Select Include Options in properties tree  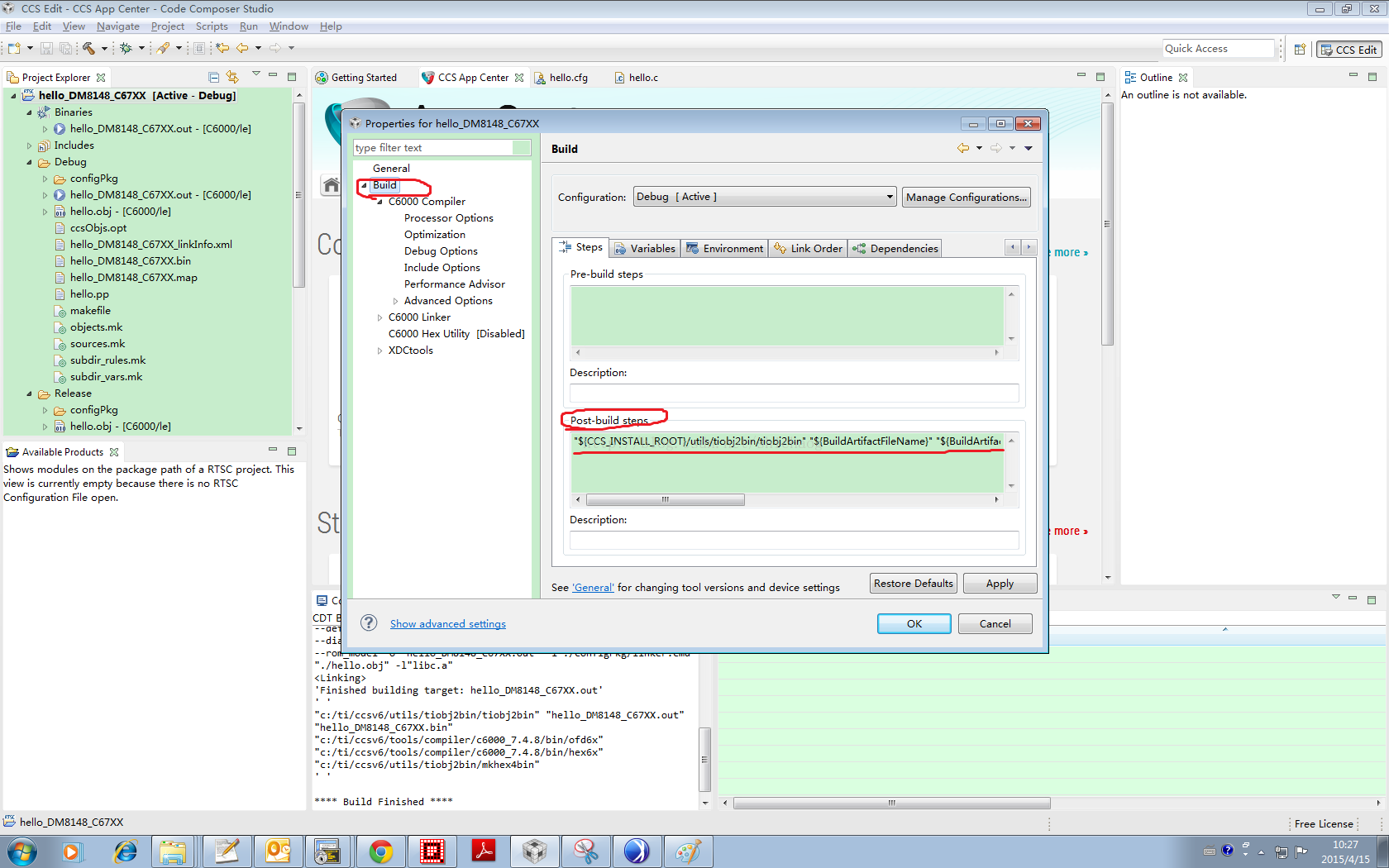pyautogui.click(x=442, y=267)
